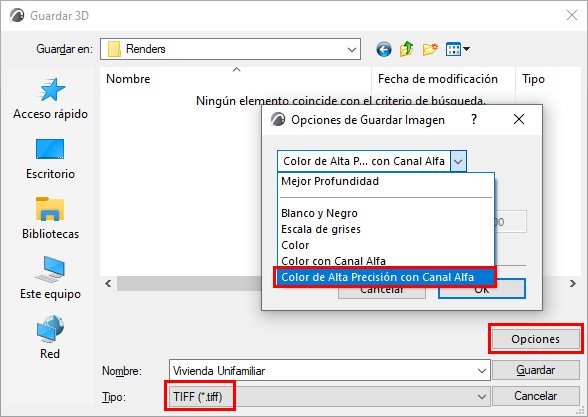
Task: Open Bibliotecas location
Action: point(50,219)
